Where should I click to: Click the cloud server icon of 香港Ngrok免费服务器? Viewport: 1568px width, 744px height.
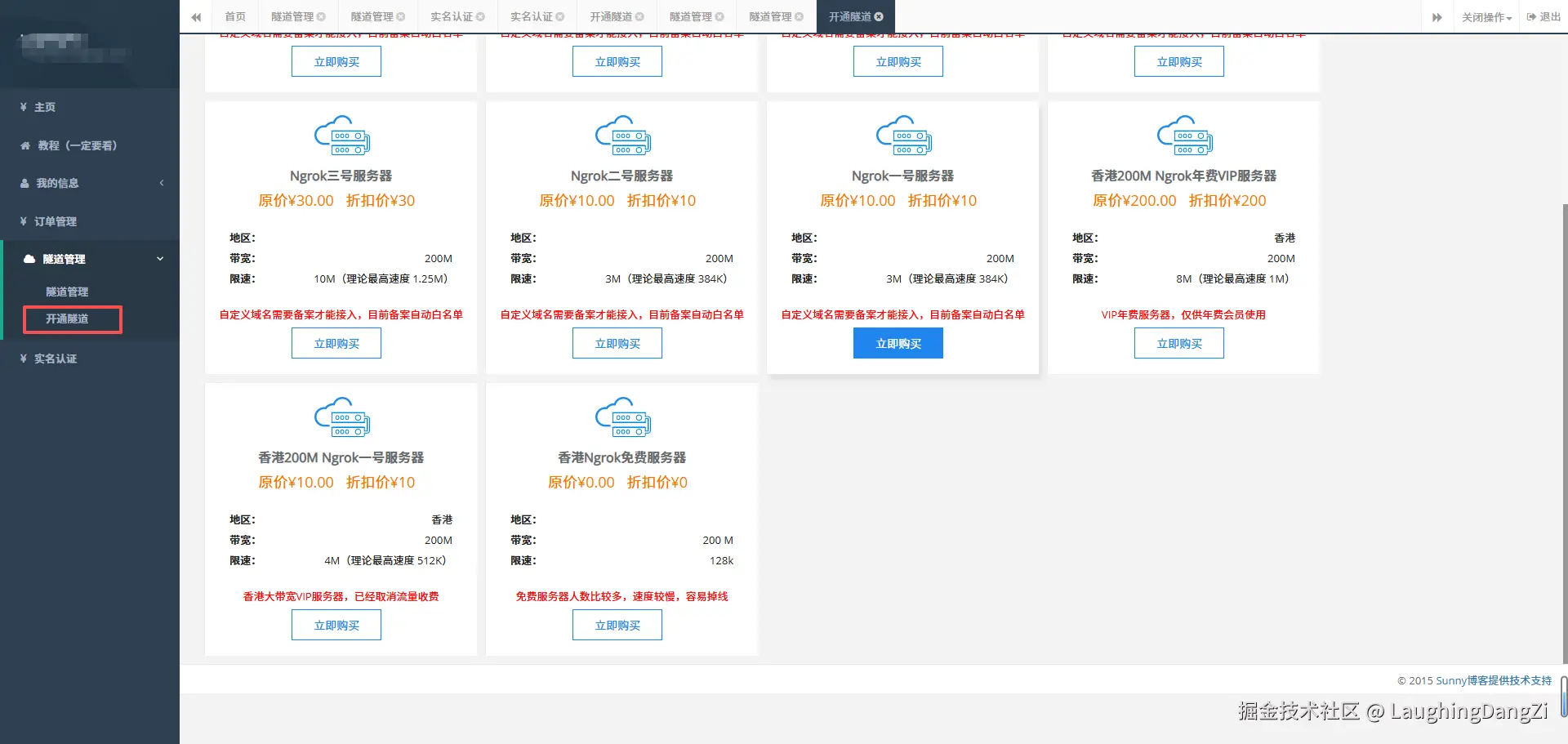(622, 417)
